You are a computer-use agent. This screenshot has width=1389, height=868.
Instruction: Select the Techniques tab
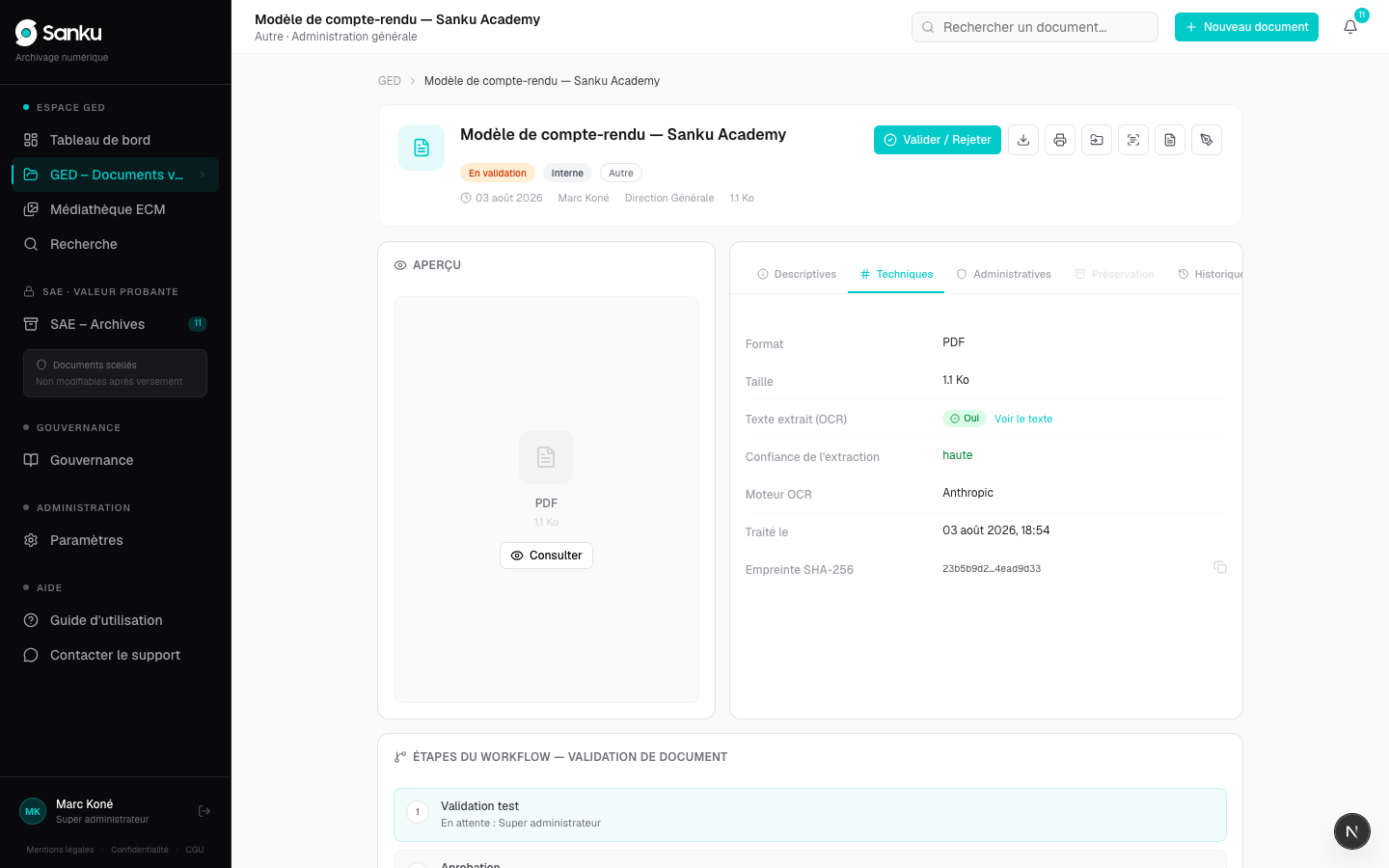pos(896,274)
